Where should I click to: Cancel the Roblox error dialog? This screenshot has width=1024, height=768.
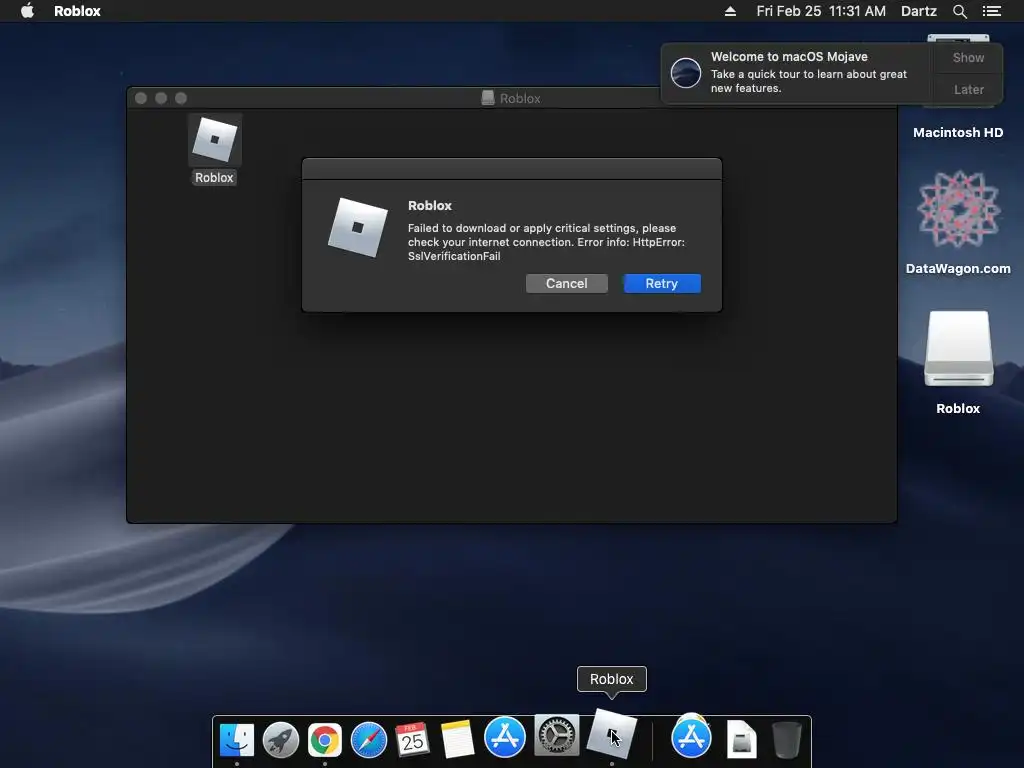click(x=566, y=283)
